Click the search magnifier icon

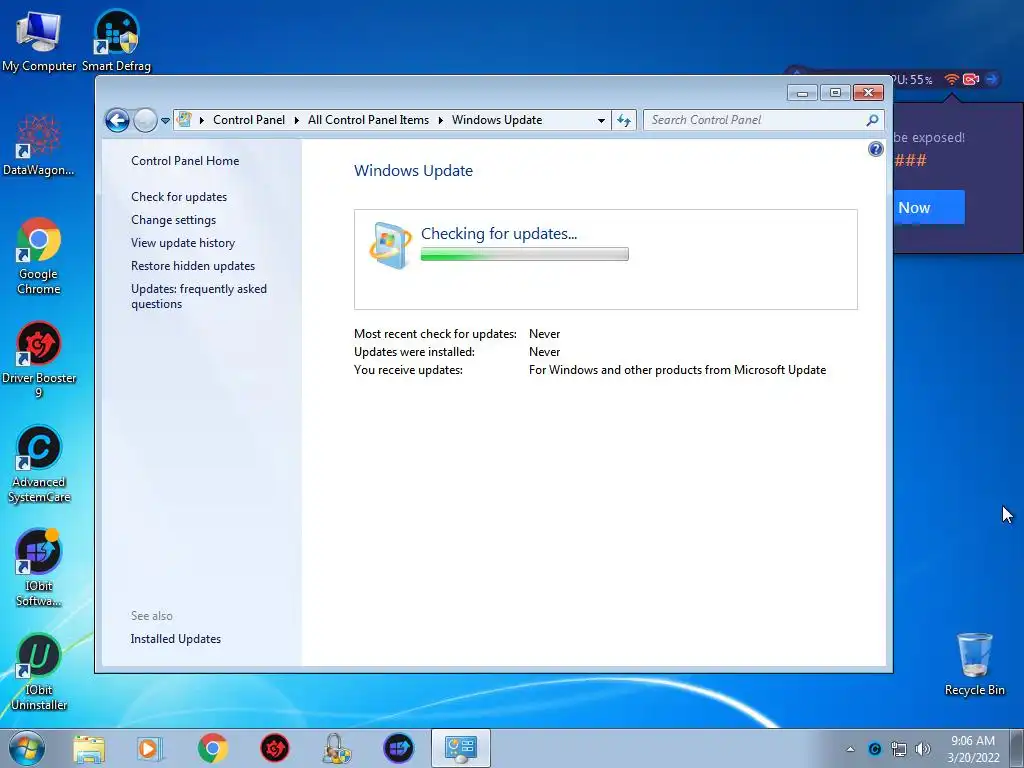(x=872, y=120)
